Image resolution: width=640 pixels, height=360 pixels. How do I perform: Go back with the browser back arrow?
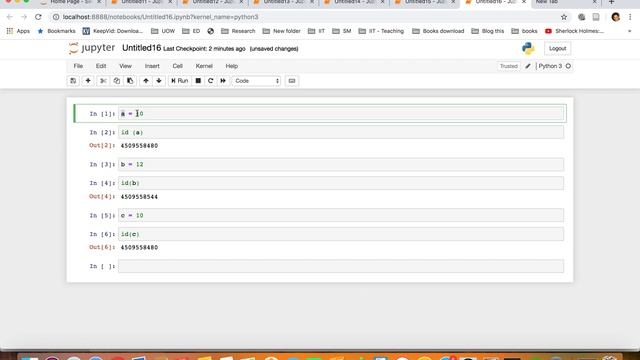(x=10, y=17)
